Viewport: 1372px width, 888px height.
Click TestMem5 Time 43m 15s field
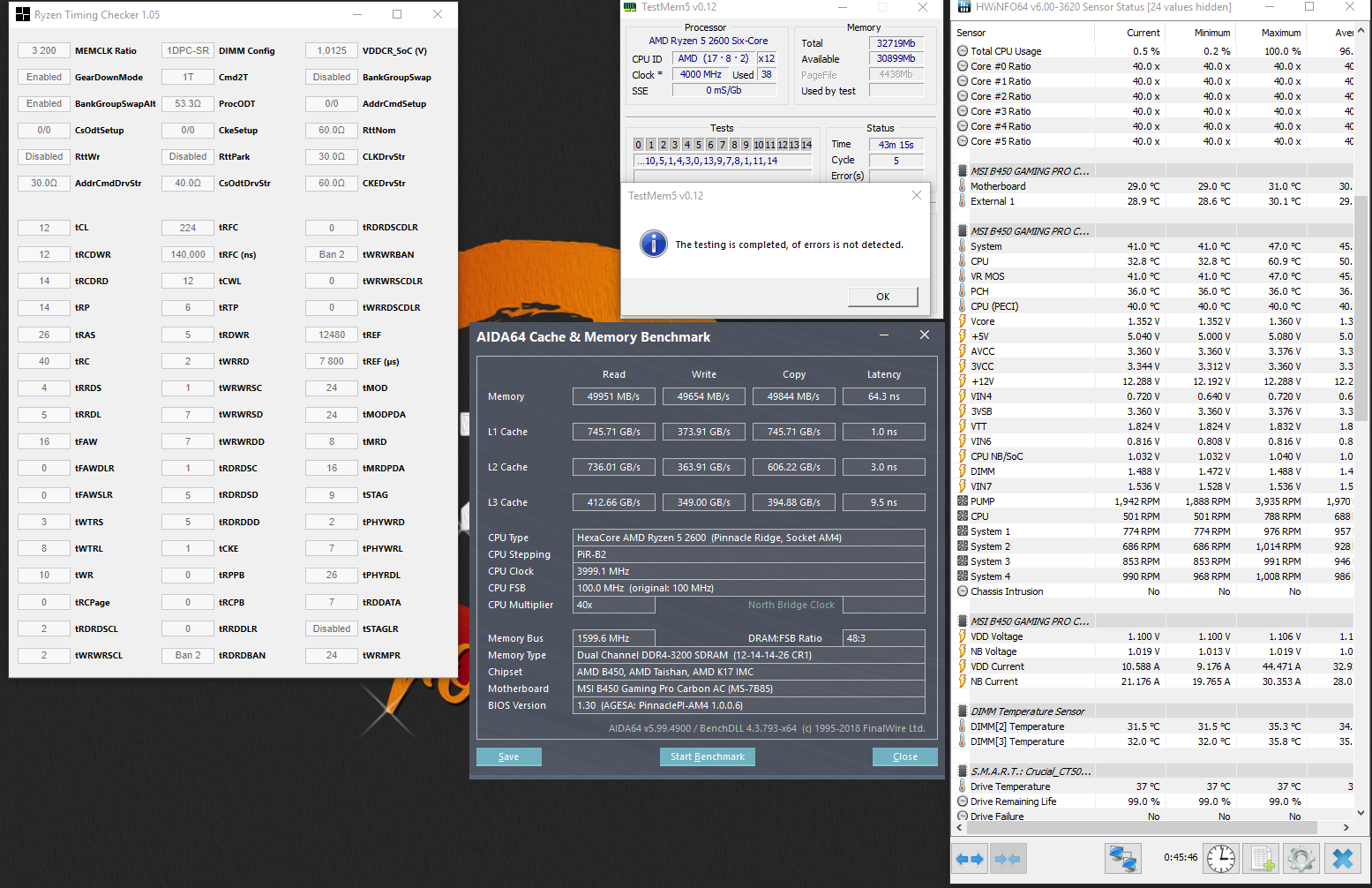[x=896, y=145]
